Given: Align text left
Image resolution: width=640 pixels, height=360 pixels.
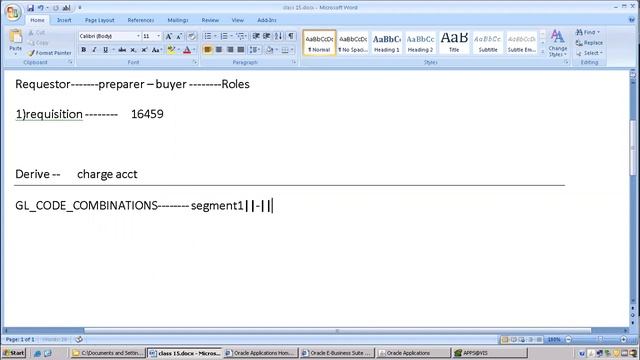Looking at the screenshot, I should tap(208, 50).
